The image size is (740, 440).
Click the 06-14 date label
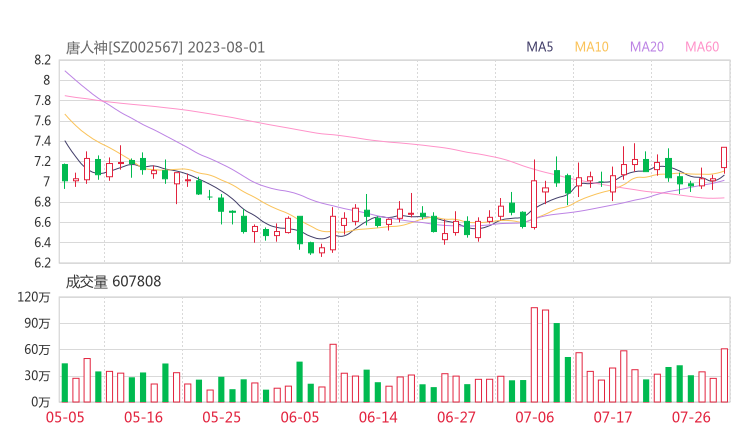pos(378,417)
